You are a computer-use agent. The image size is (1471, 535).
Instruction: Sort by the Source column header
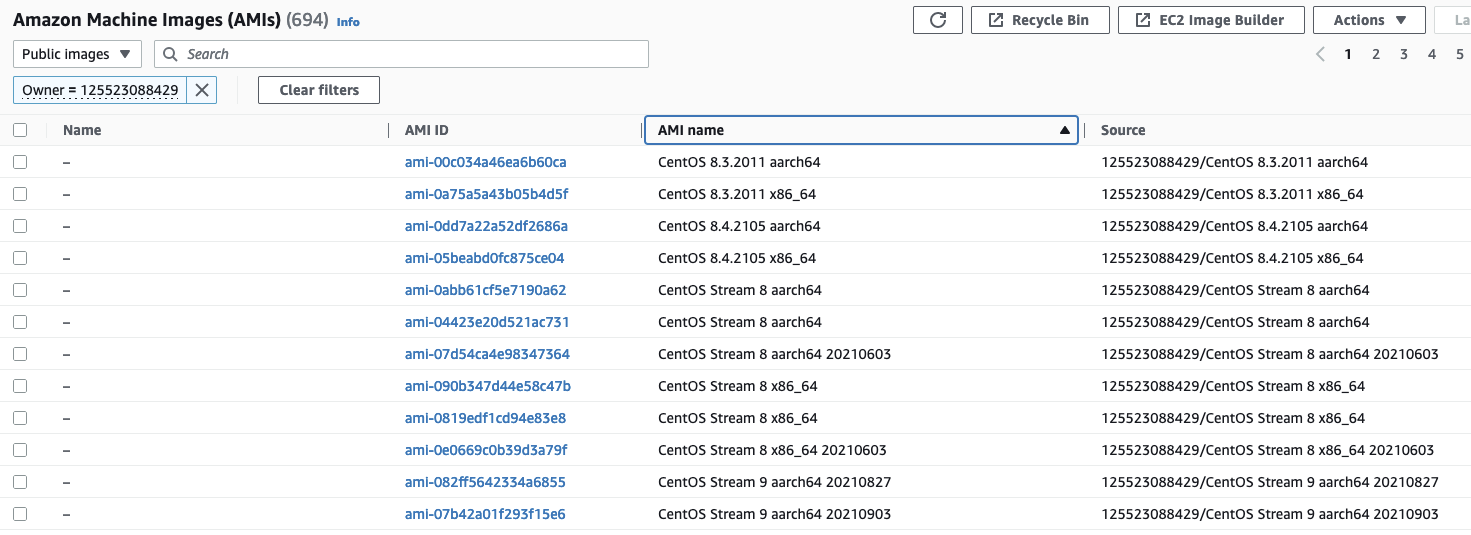(x=1123, y=130)
